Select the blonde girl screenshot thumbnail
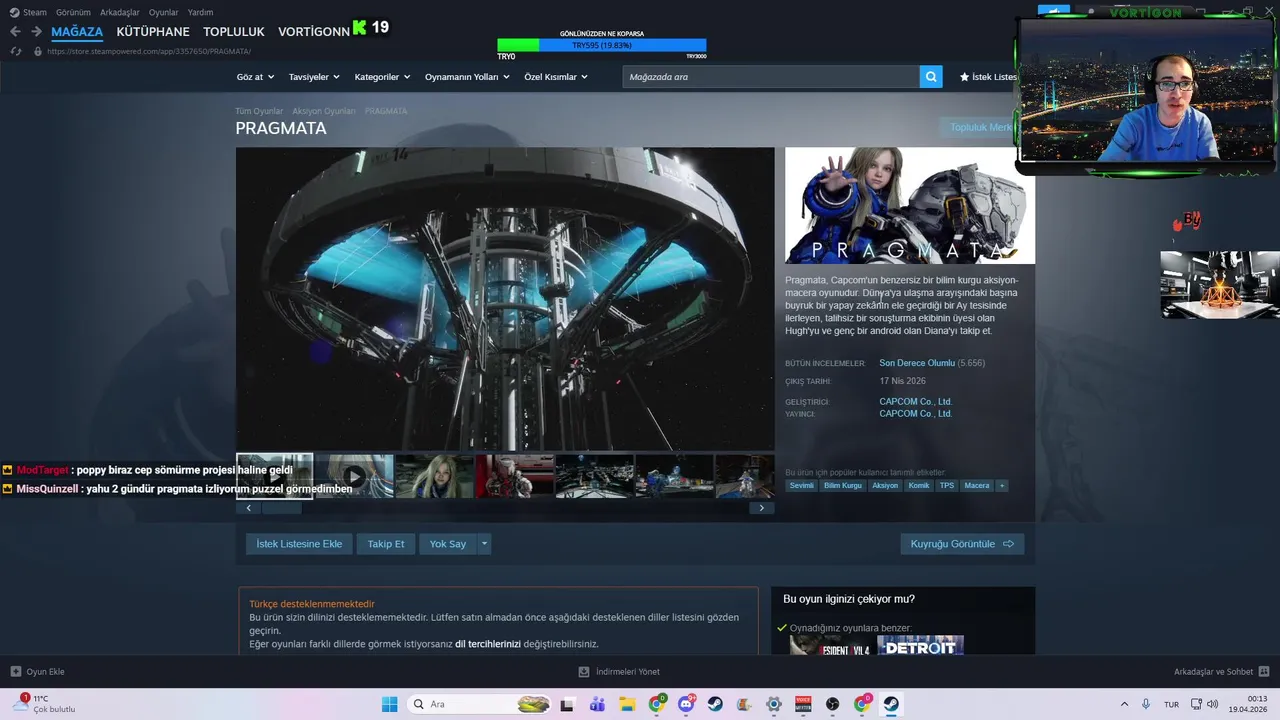1280x720 pixels. pos(435,476)
